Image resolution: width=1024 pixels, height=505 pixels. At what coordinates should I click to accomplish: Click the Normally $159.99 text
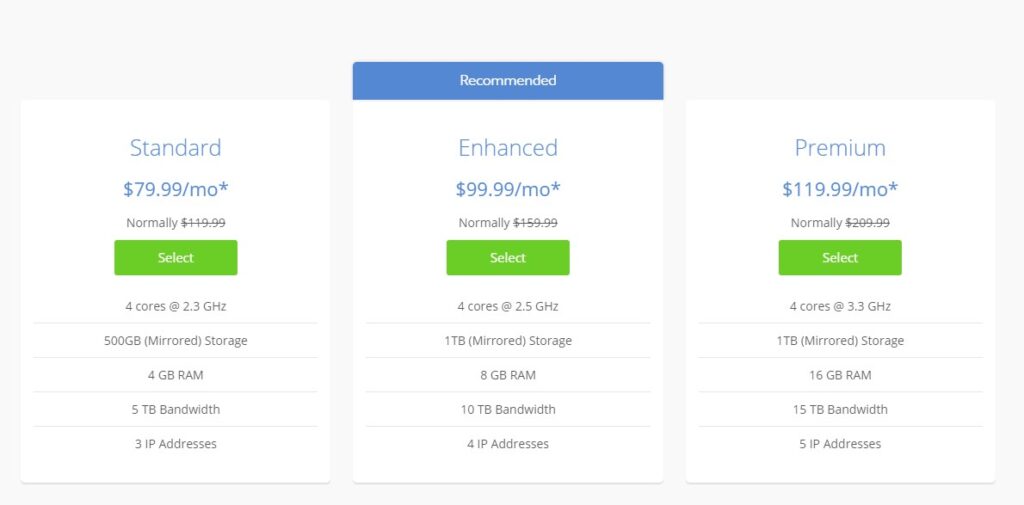tap(508, 223)
